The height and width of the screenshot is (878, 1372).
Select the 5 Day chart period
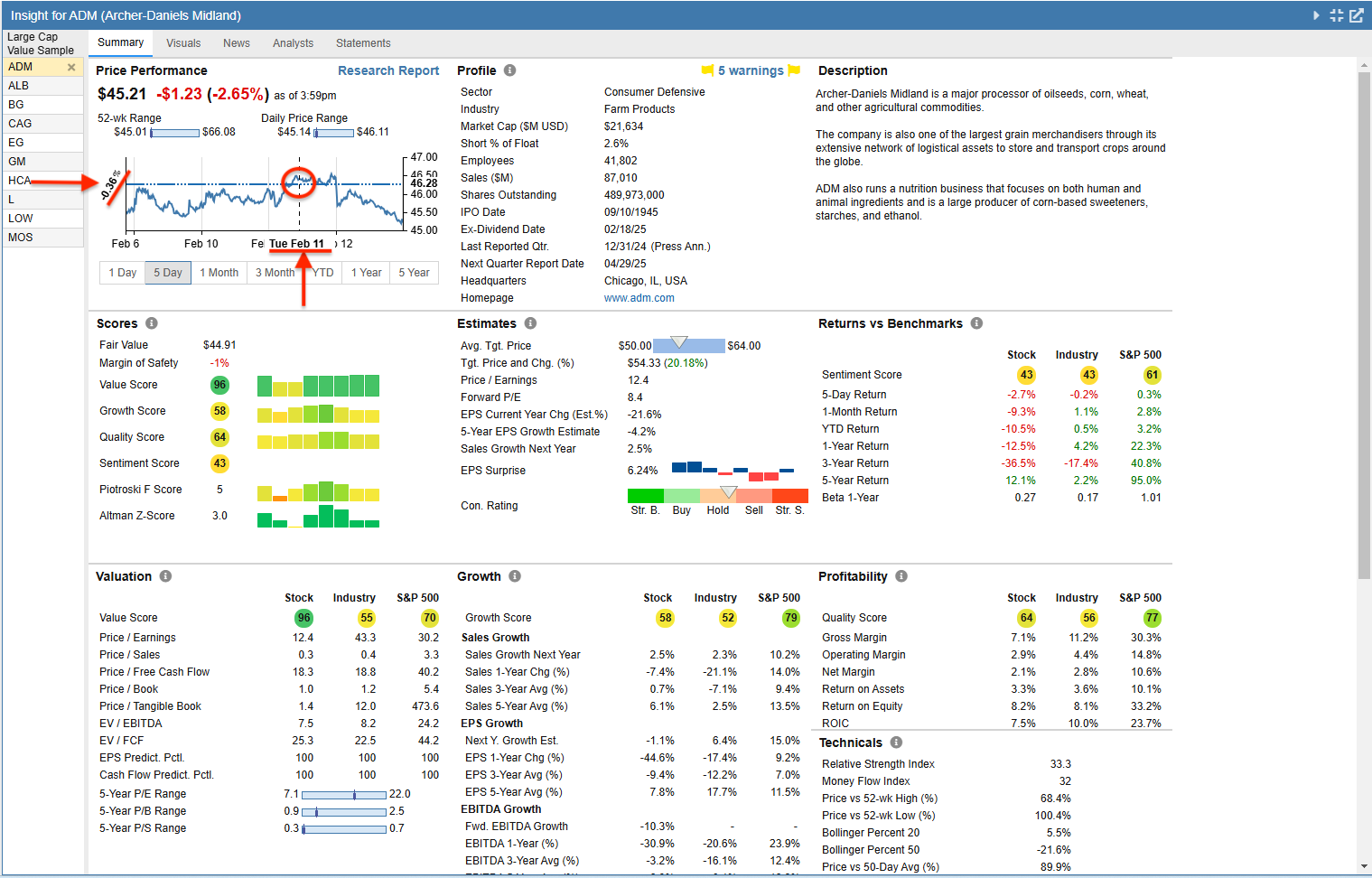point(168,273)
